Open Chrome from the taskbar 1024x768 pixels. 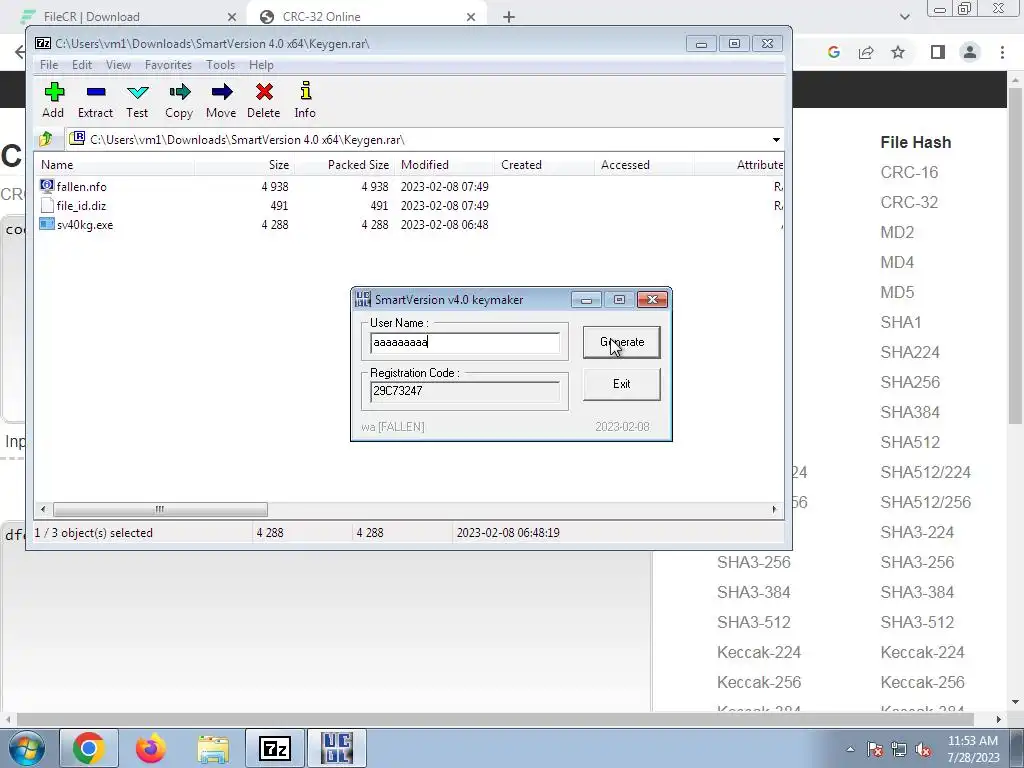coord(89,748)
